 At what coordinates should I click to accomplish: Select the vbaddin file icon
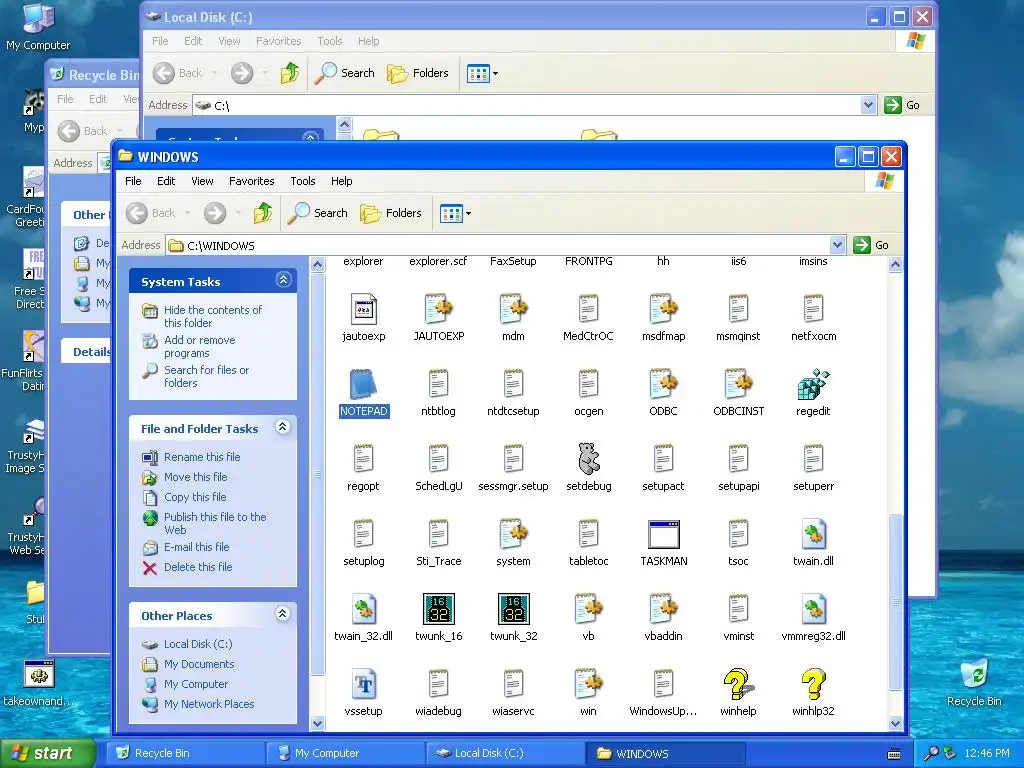(664, 609)
